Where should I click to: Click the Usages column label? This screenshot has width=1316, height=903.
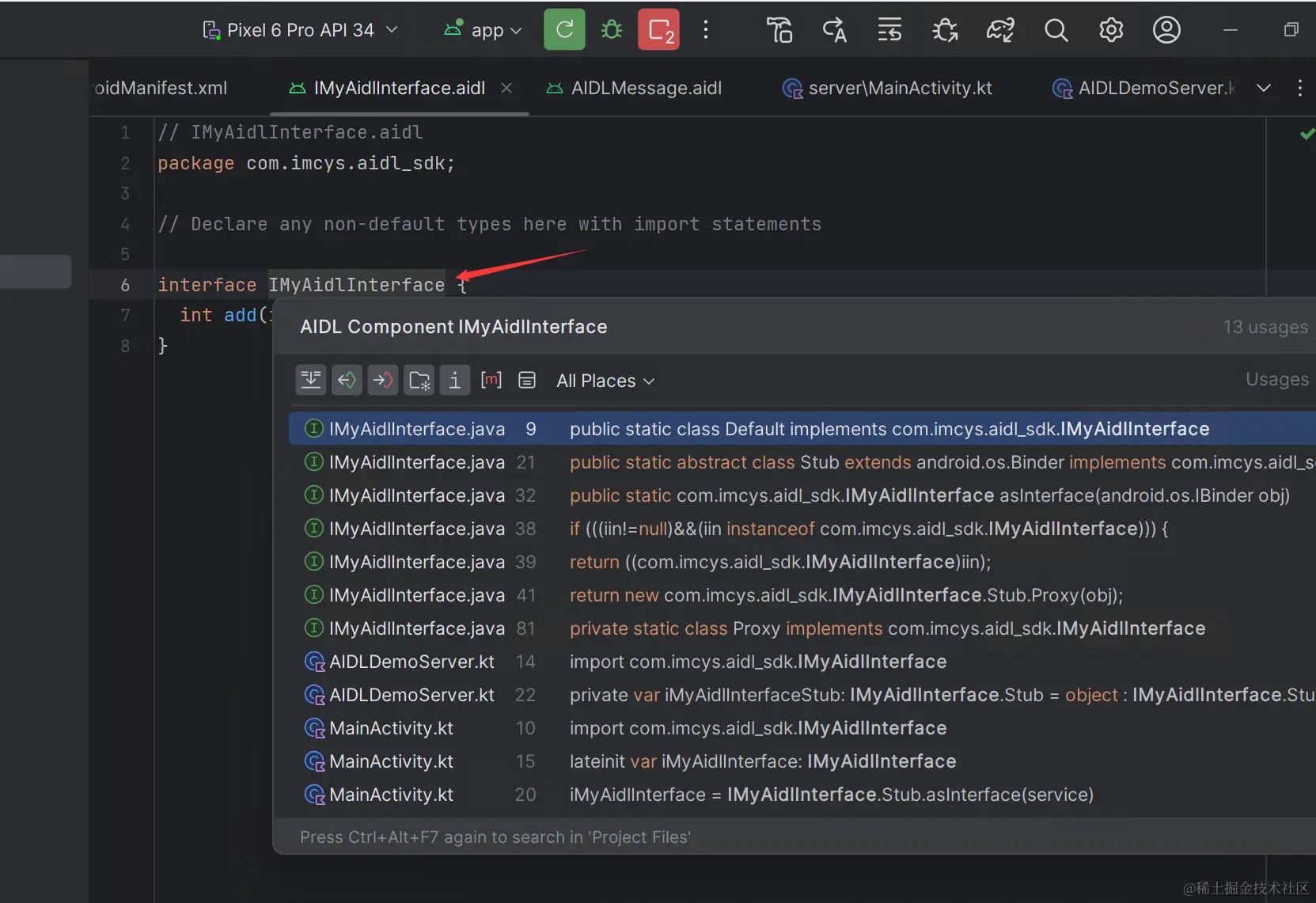tap(1276, 379)
